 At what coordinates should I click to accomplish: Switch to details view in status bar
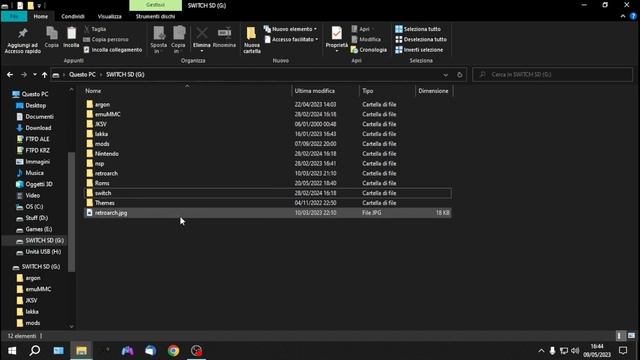point(619,336)
